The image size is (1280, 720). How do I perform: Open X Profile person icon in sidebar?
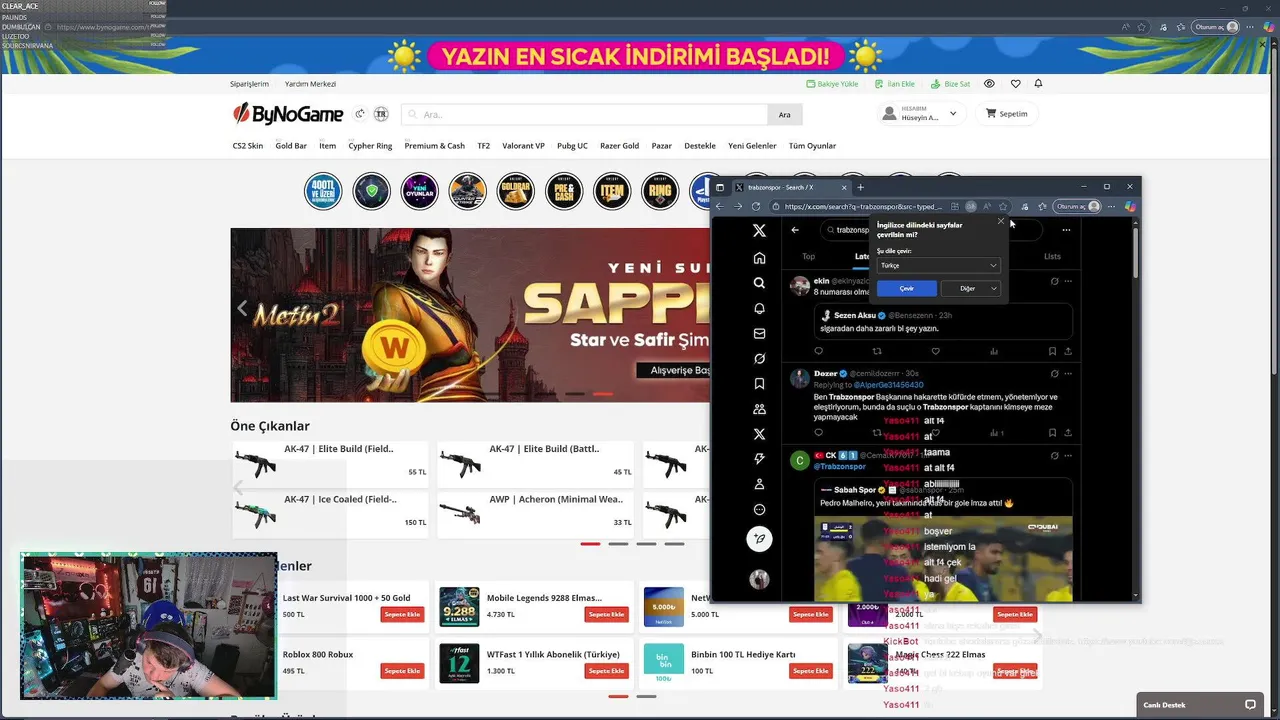pyautogui.click(x=759, y=484)
